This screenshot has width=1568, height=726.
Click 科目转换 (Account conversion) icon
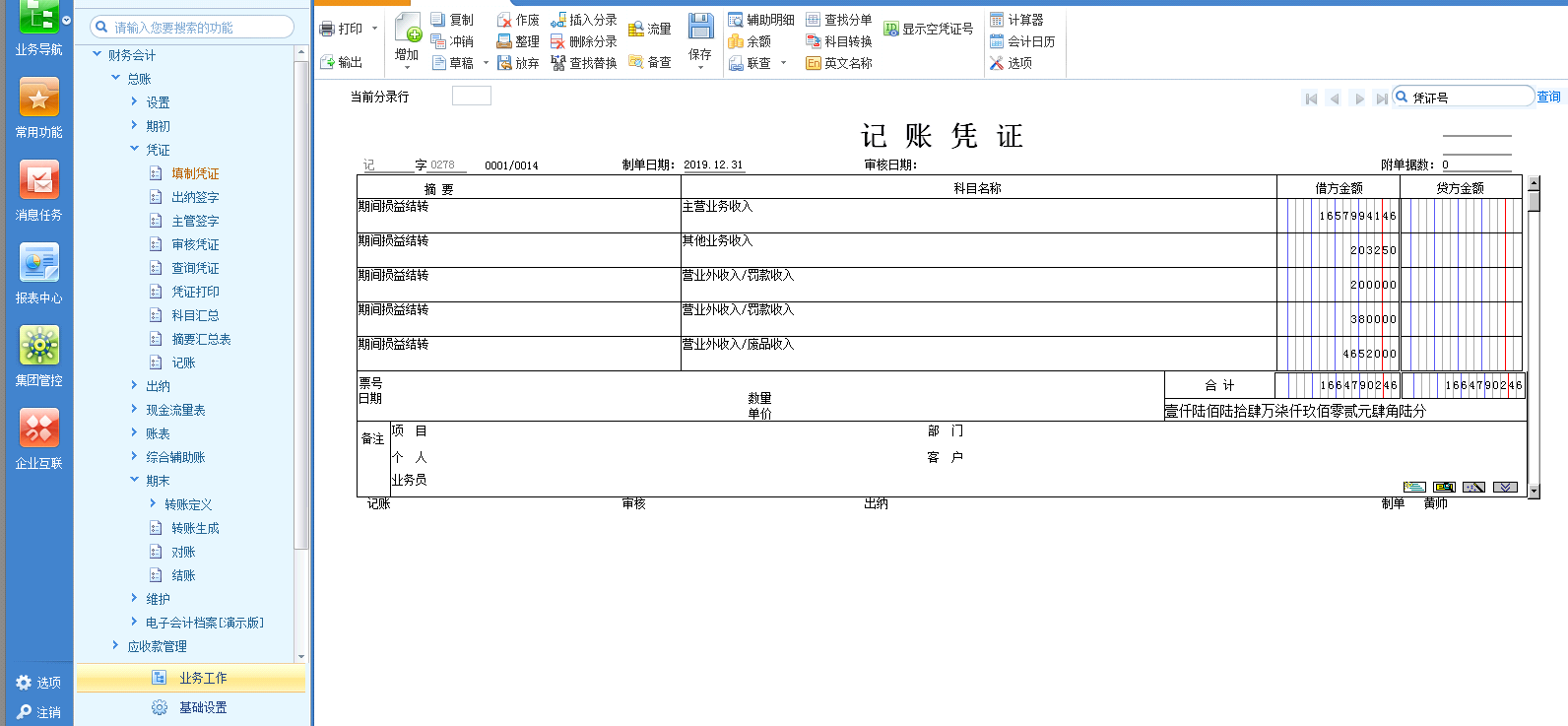814,41
